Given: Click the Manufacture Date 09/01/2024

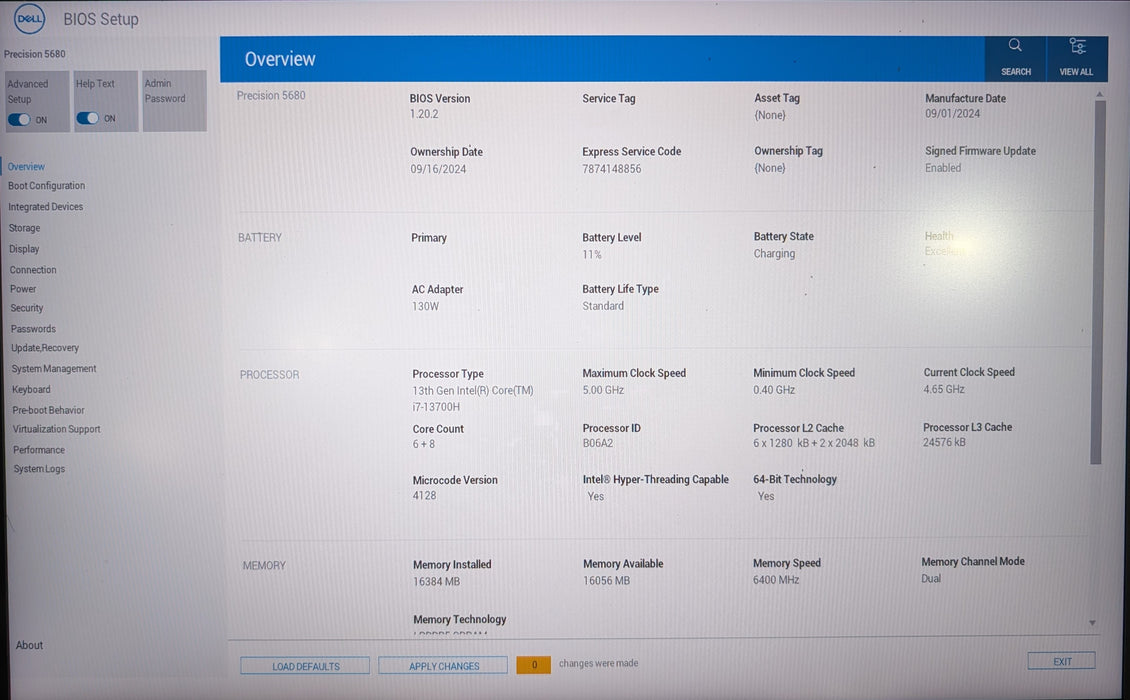Looking at the screenshot, I should click(x=953, y=114).
